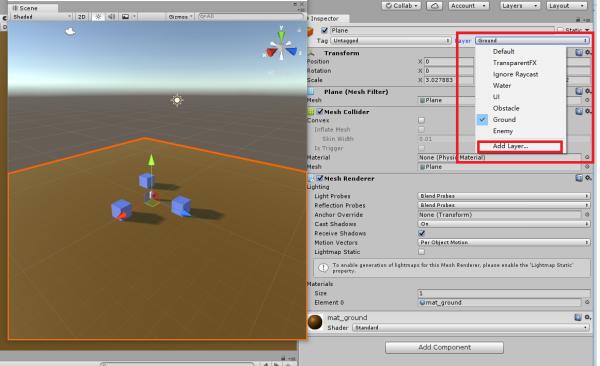
Task: Open the Collab button menu
Action: (401, 6)
